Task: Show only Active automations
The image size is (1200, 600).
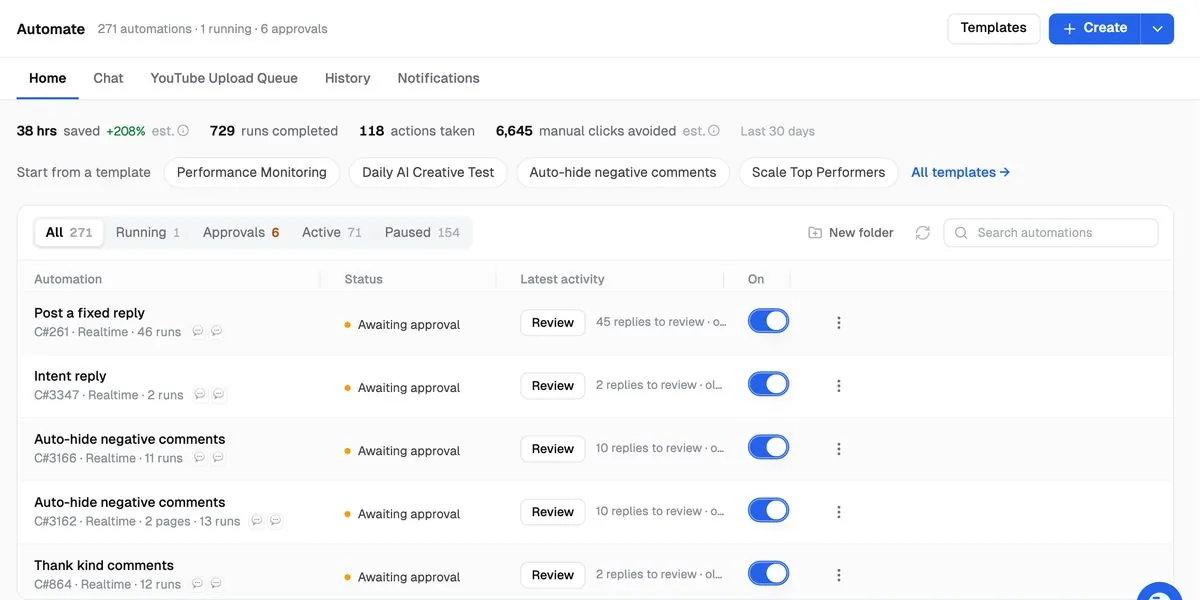Action: point(332,232)
